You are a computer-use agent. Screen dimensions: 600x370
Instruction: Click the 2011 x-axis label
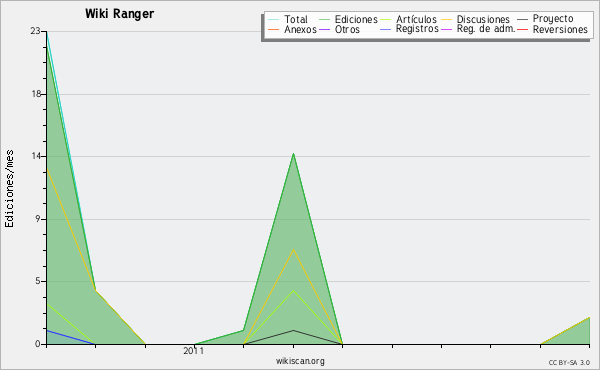[194, 351]
